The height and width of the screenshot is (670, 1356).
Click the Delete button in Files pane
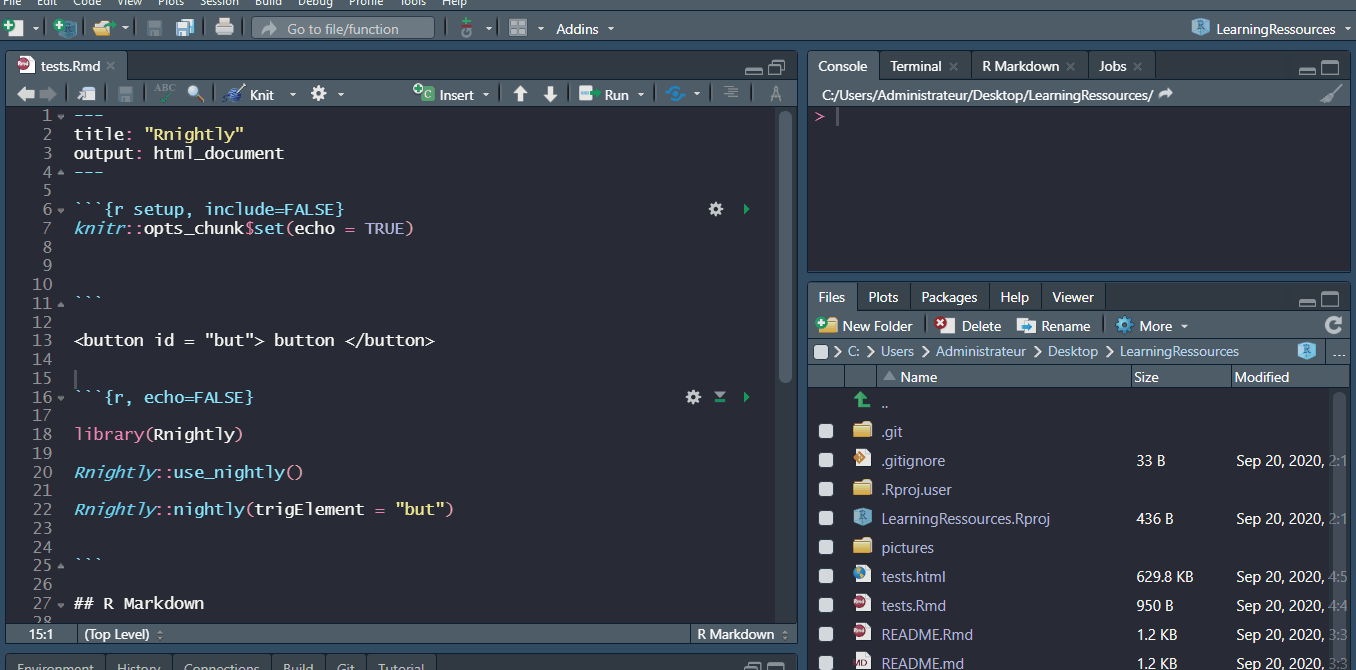[x=968, y=326]
